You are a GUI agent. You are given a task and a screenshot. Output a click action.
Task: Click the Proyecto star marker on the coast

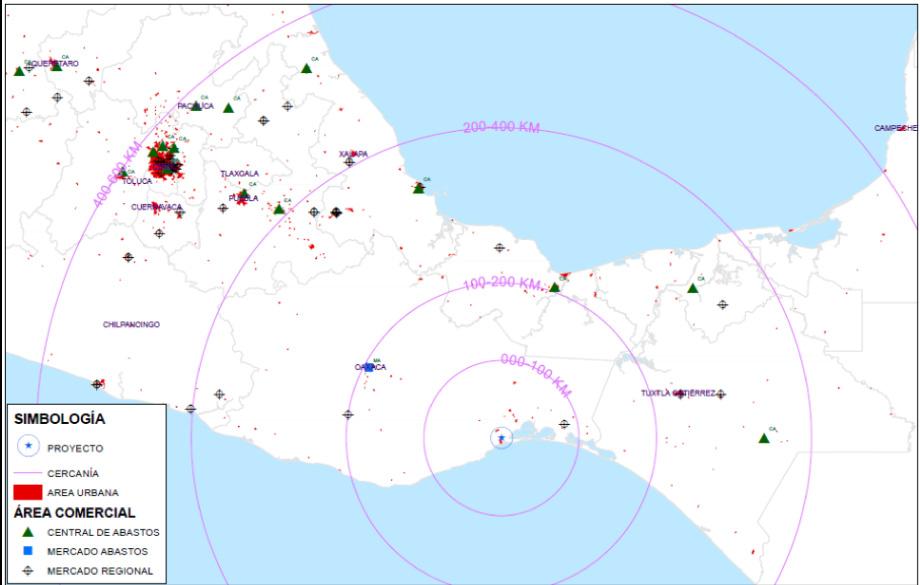[x=501, y=438]
